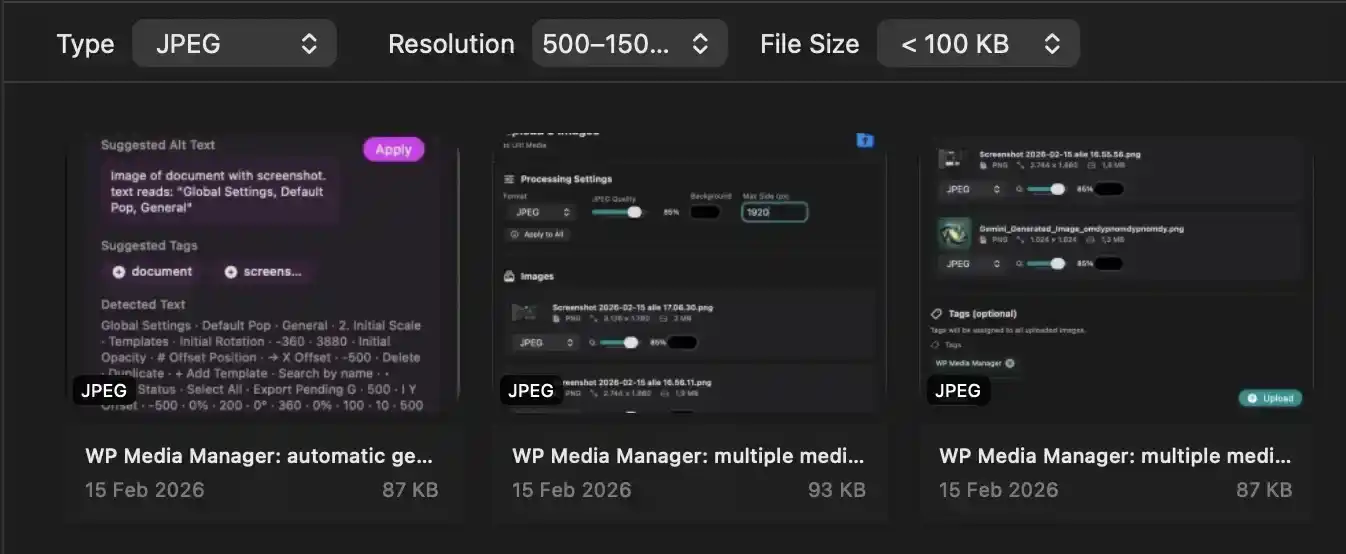Click the title "WP Media Manager: automatic ge..."

pos(259,456)
